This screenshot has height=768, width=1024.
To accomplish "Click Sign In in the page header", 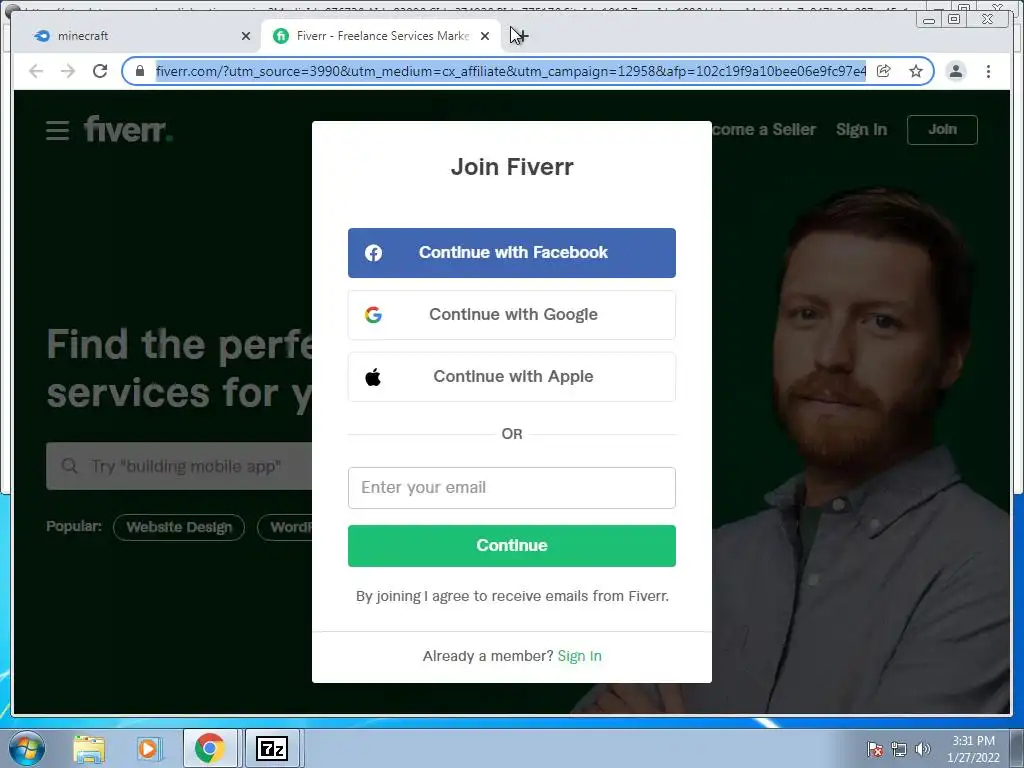I will click(861, 129).
